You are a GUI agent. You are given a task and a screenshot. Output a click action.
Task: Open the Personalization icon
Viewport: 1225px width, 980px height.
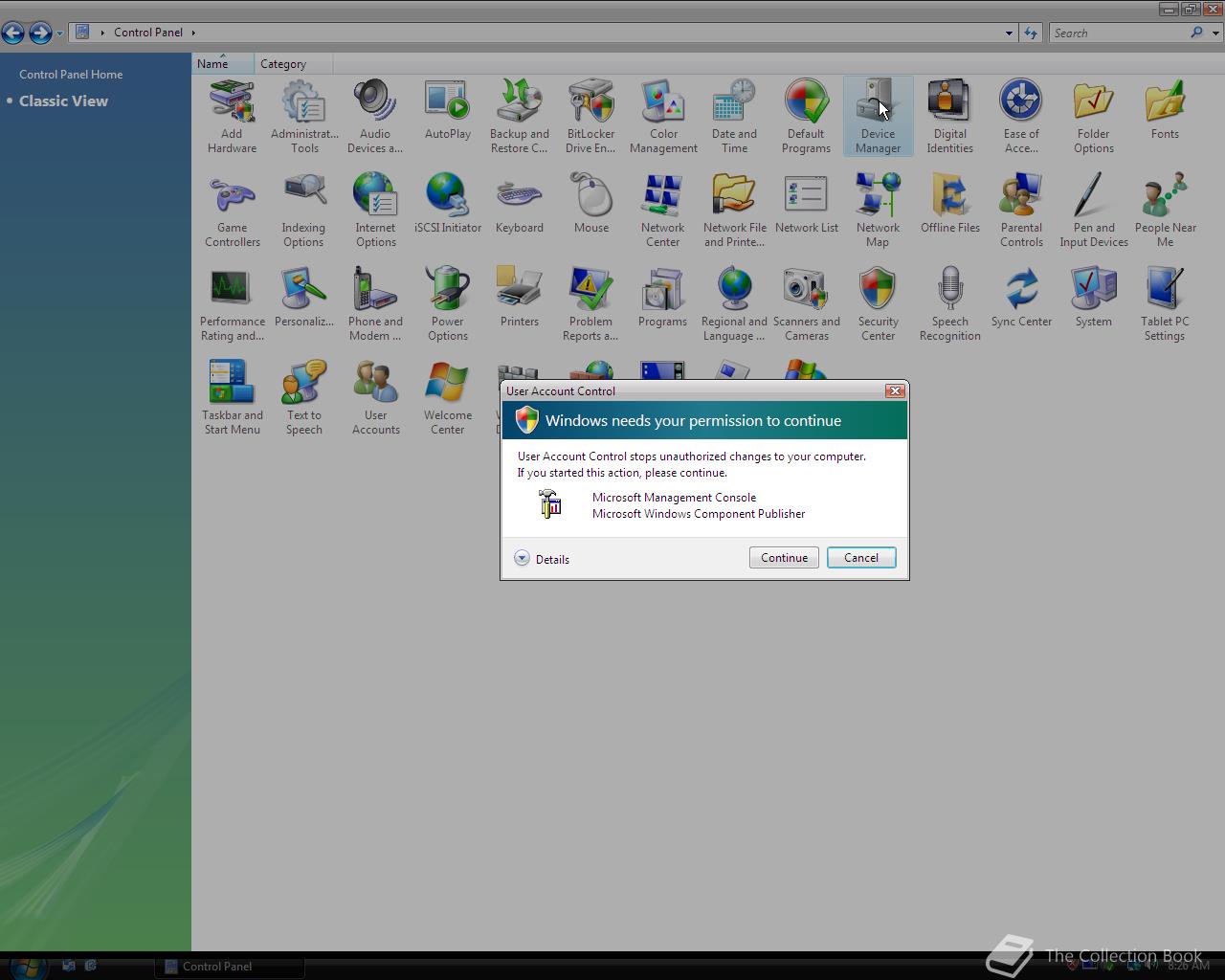coord(303,299)
